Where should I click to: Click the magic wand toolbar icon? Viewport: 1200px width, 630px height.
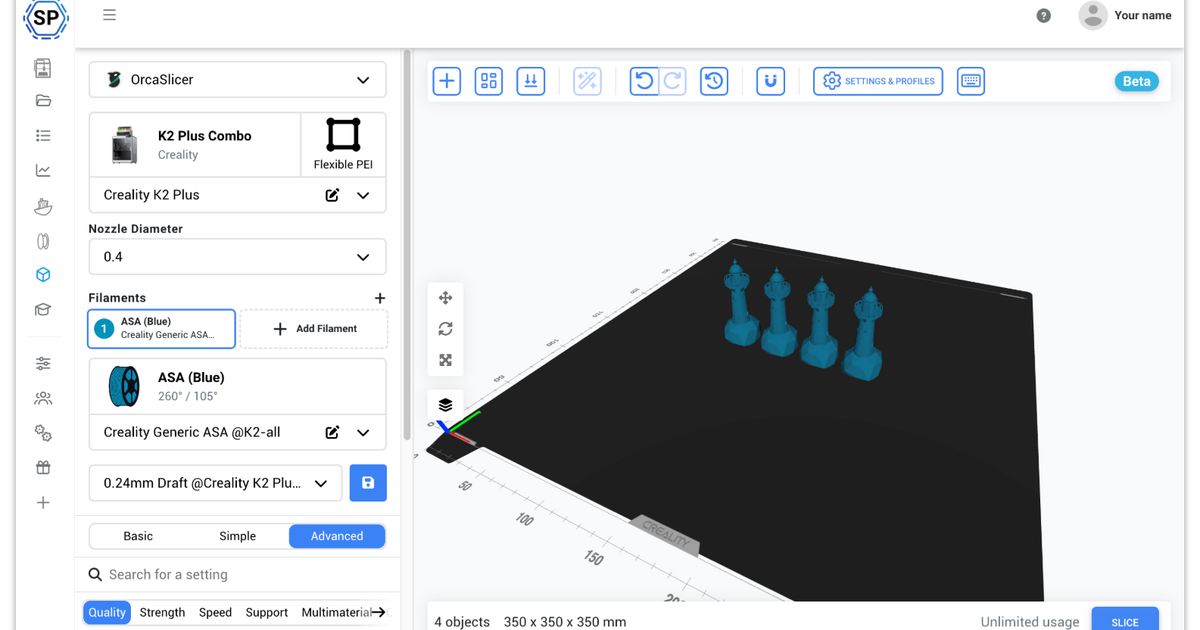pos(587,81)
